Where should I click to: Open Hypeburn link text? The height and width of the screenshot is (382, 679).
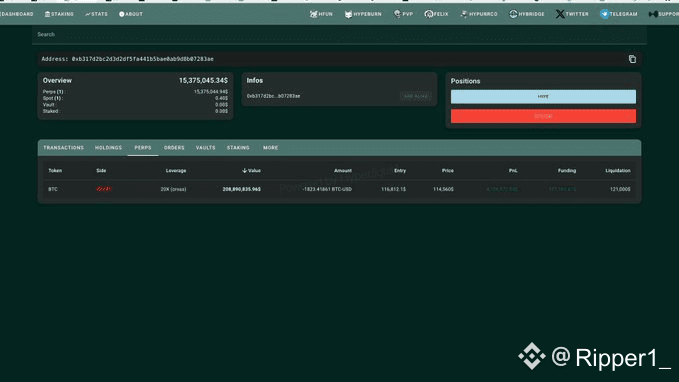tap(367, 14)
